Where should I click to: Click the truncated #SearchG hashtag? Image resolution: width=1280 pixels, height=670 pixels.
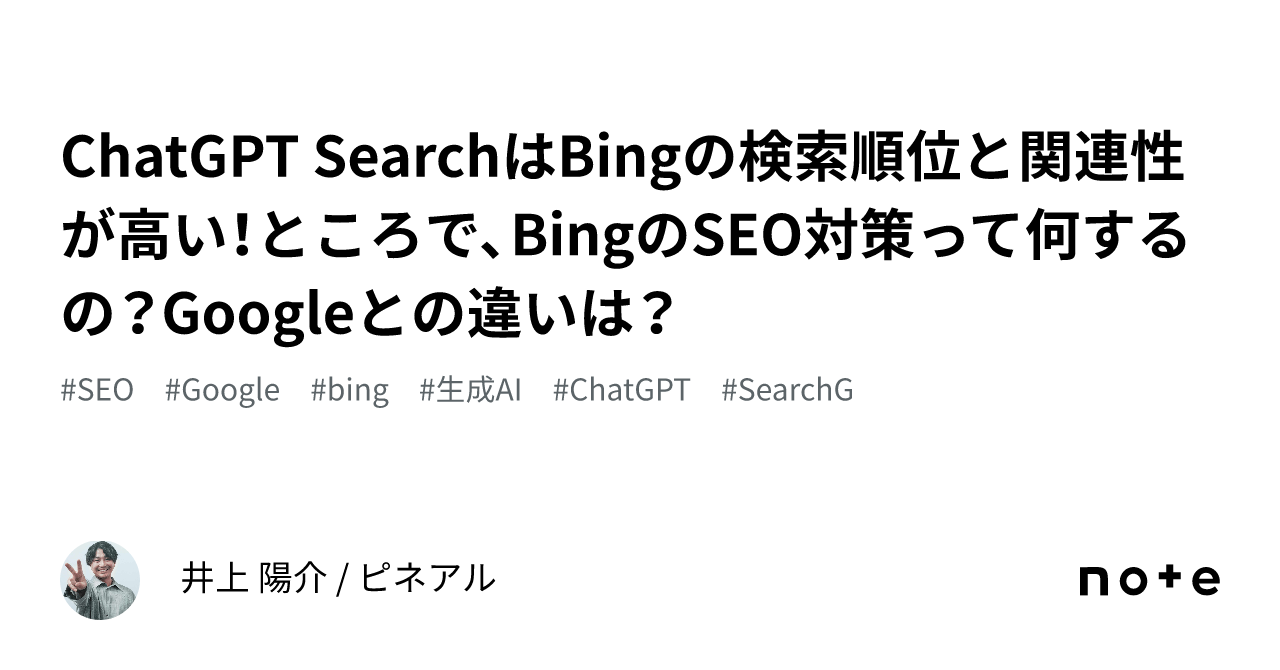tap(787, 390)
